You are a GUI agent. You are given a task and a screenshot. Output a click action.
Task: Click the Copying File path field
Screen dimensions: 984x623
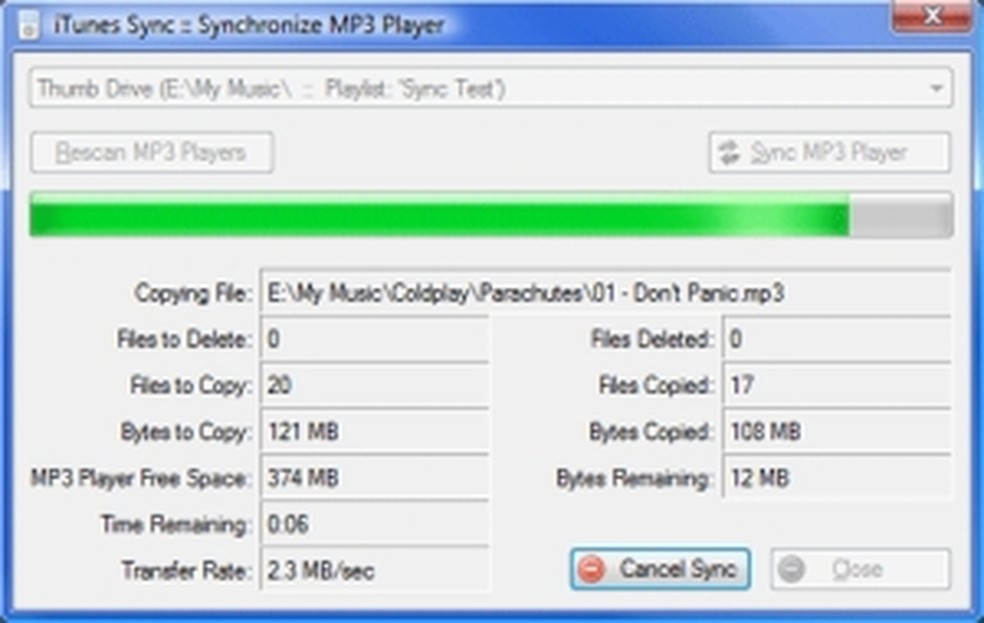606,292
